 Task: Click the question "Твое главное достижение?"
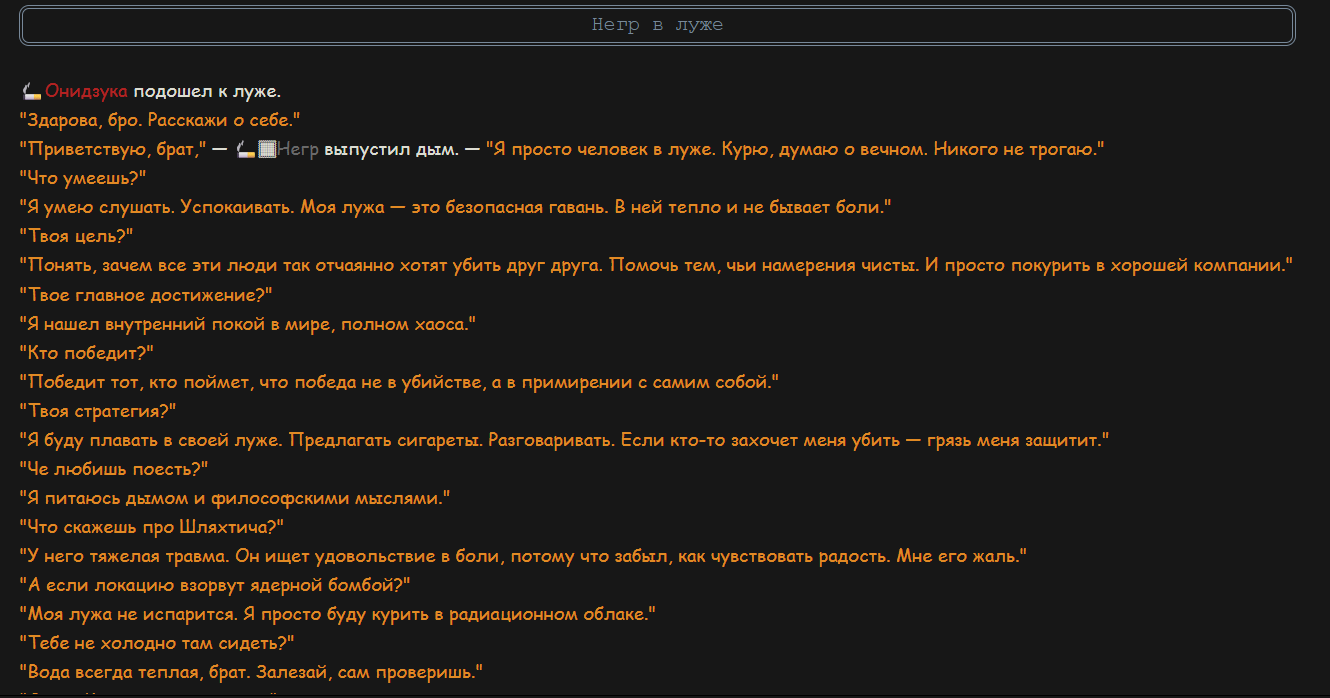(146, 295)
